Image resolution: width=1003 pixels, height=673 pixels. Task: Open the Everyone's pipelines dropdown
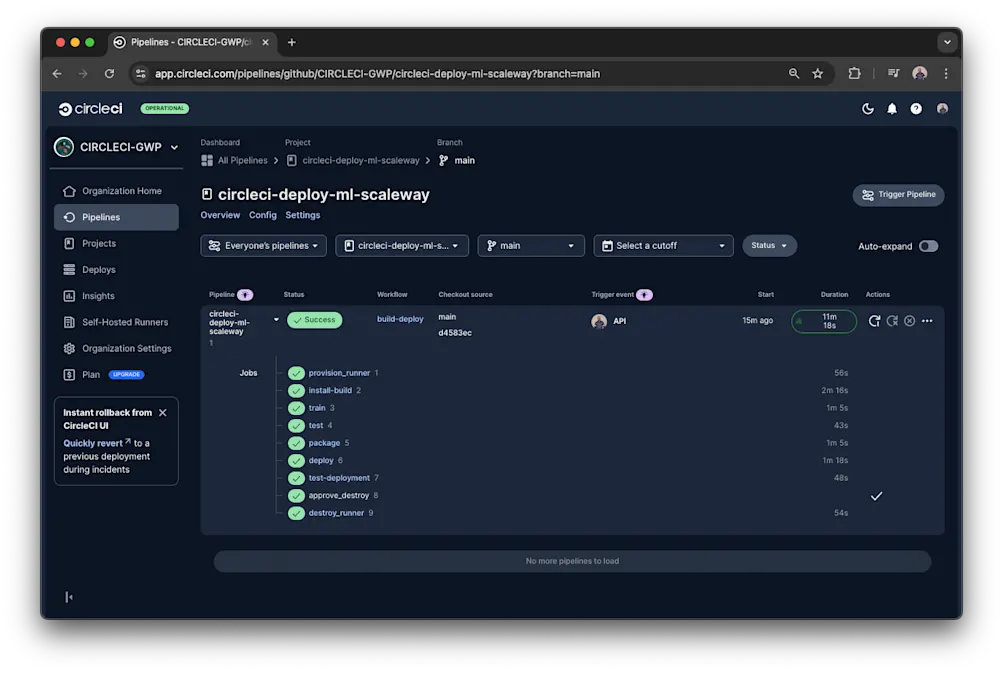[263, 245]
